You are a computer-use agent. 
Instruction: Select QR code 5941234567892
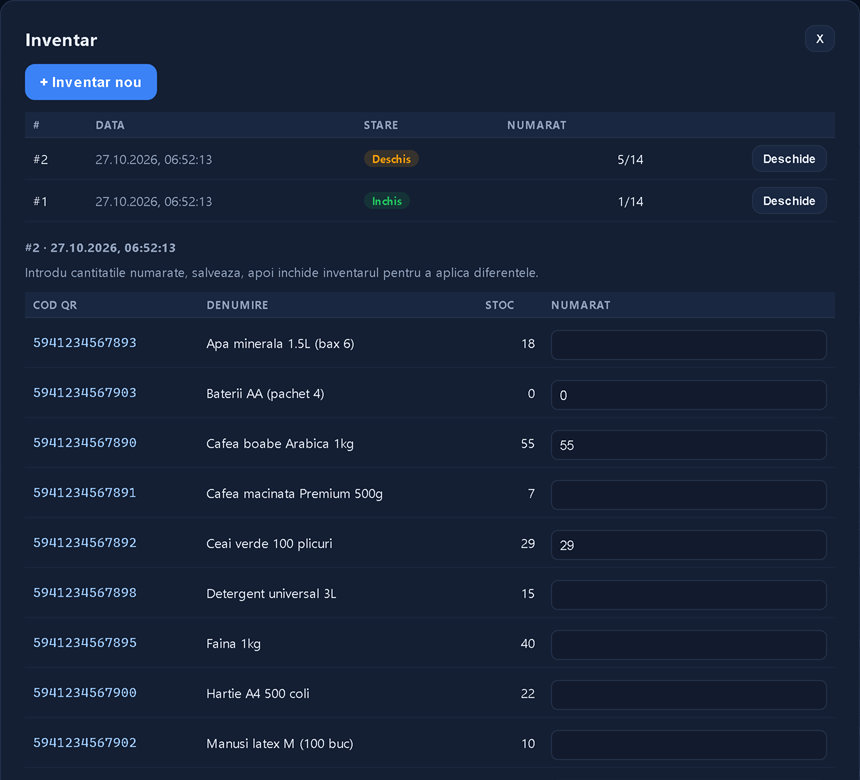coord(85,542)
